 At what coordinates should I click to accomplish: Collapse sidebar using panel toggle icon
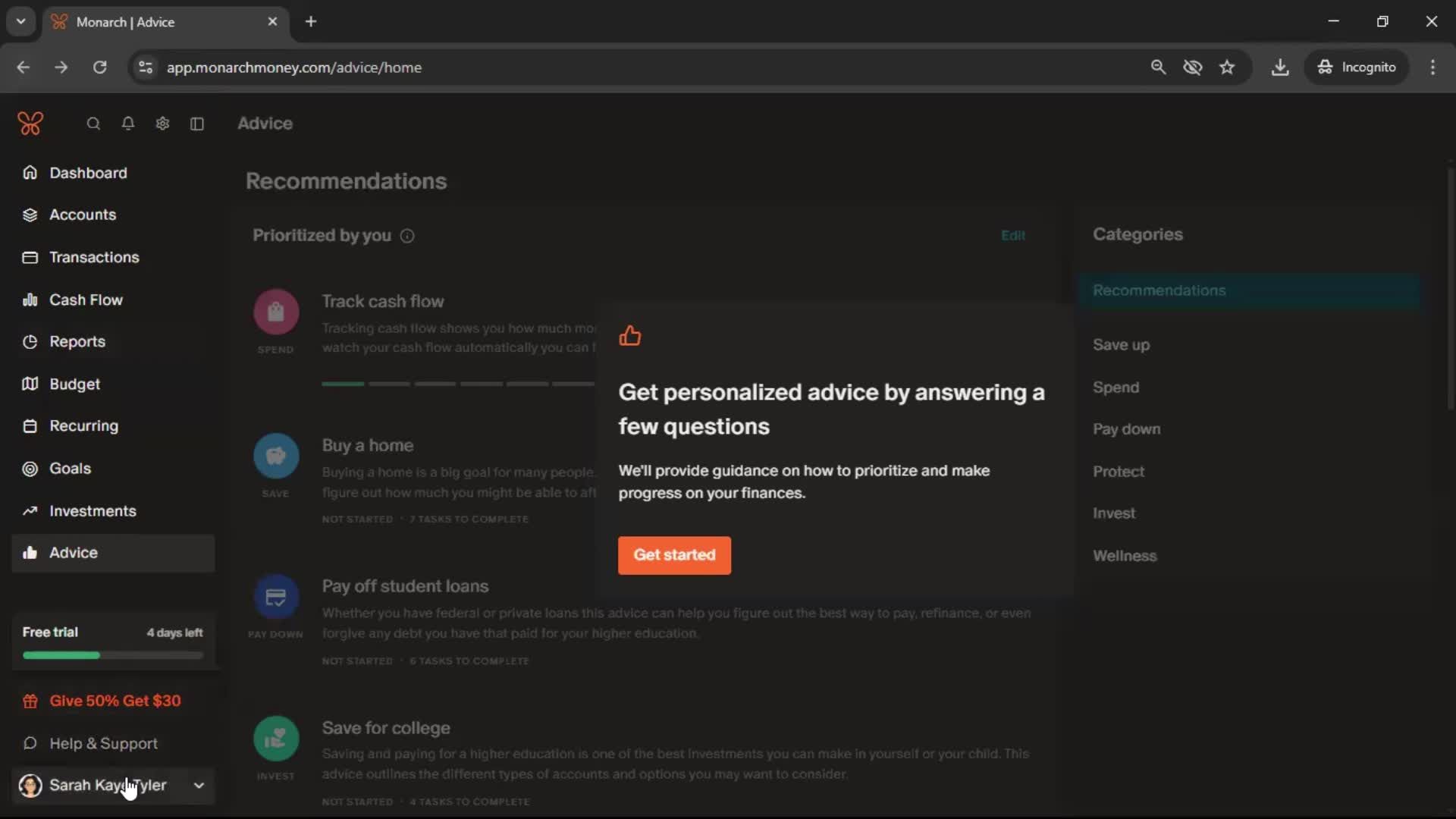click(x=197, y=124)
